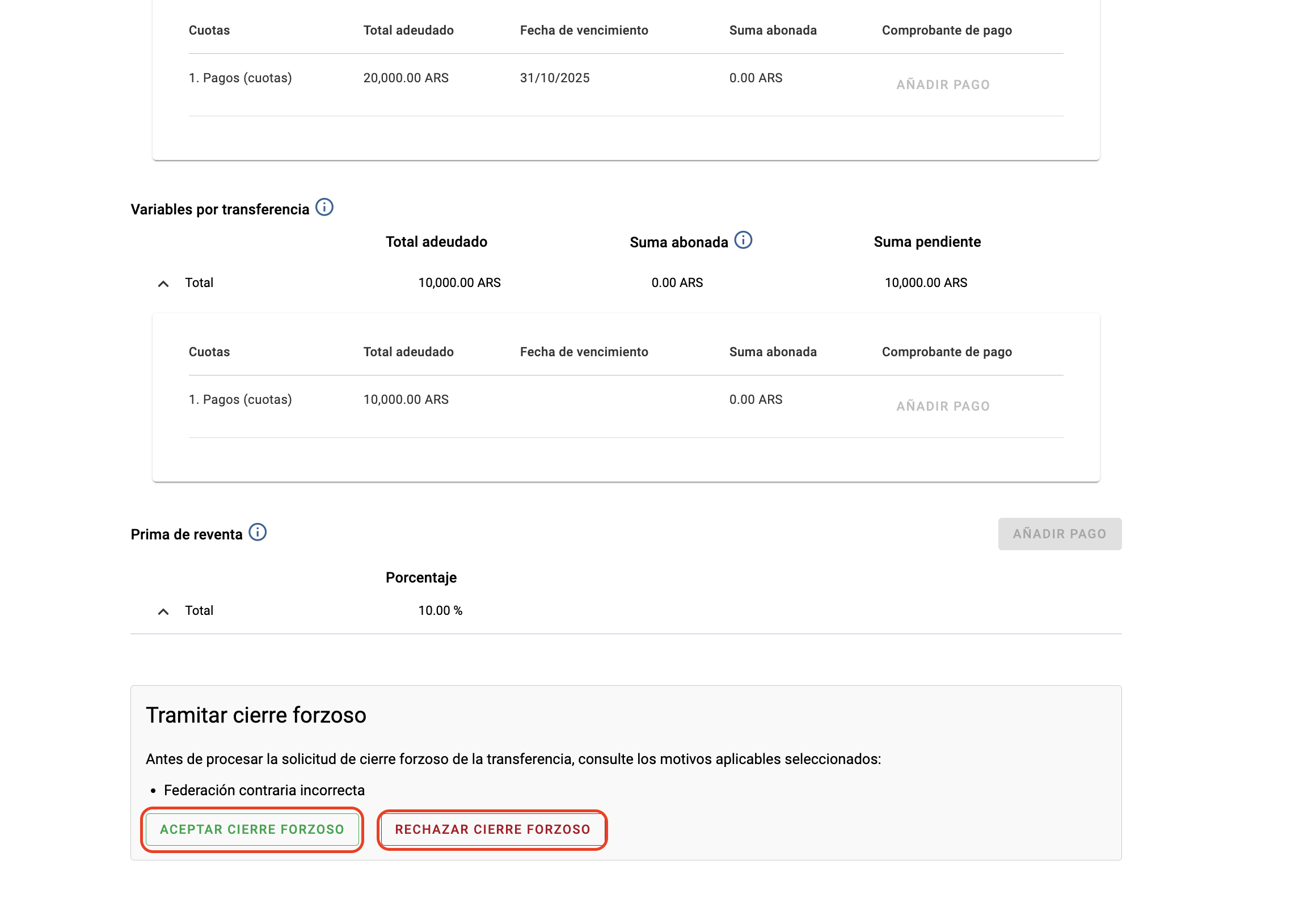
Task: Click info icon next to Variables por transferencia
Action: pyautogui.click(x=324, y=208)
